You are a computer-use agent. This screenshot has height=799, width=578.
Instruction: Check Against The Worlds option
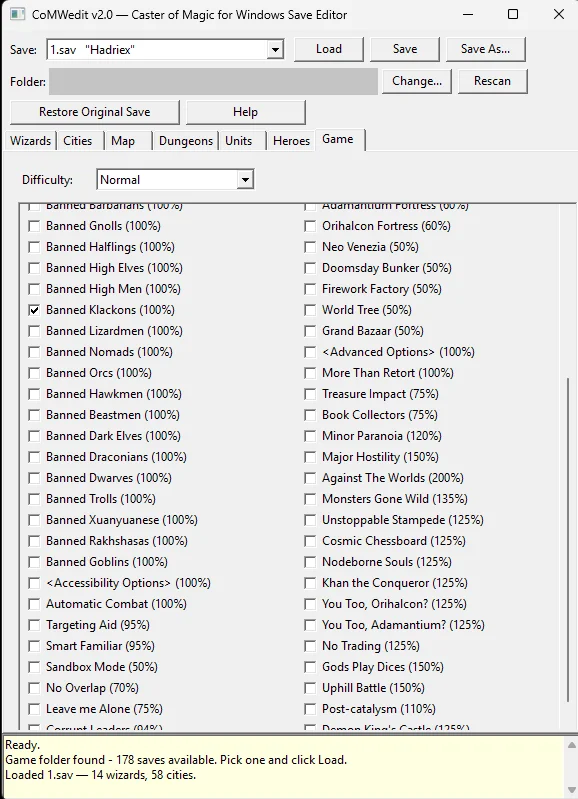(x=310, y=478)
